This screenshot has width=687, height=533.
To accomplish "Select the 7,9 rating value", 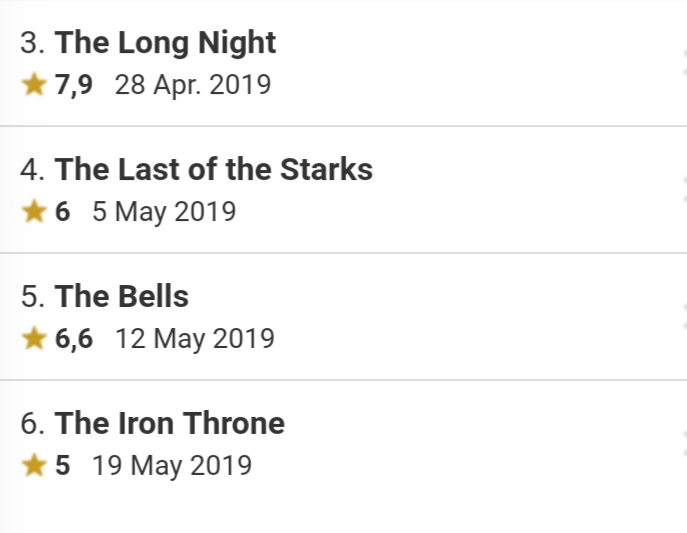I will [74, 85].
